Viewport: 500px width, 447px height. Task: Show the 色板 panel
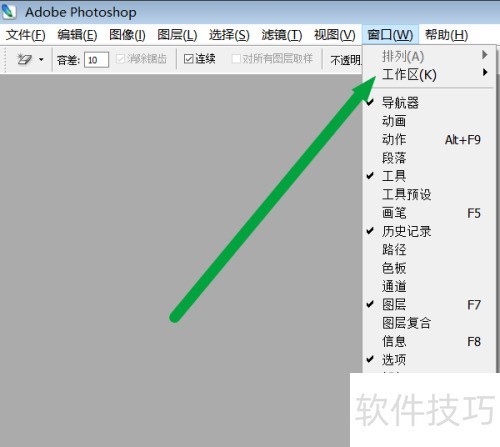tap(428, 268)
